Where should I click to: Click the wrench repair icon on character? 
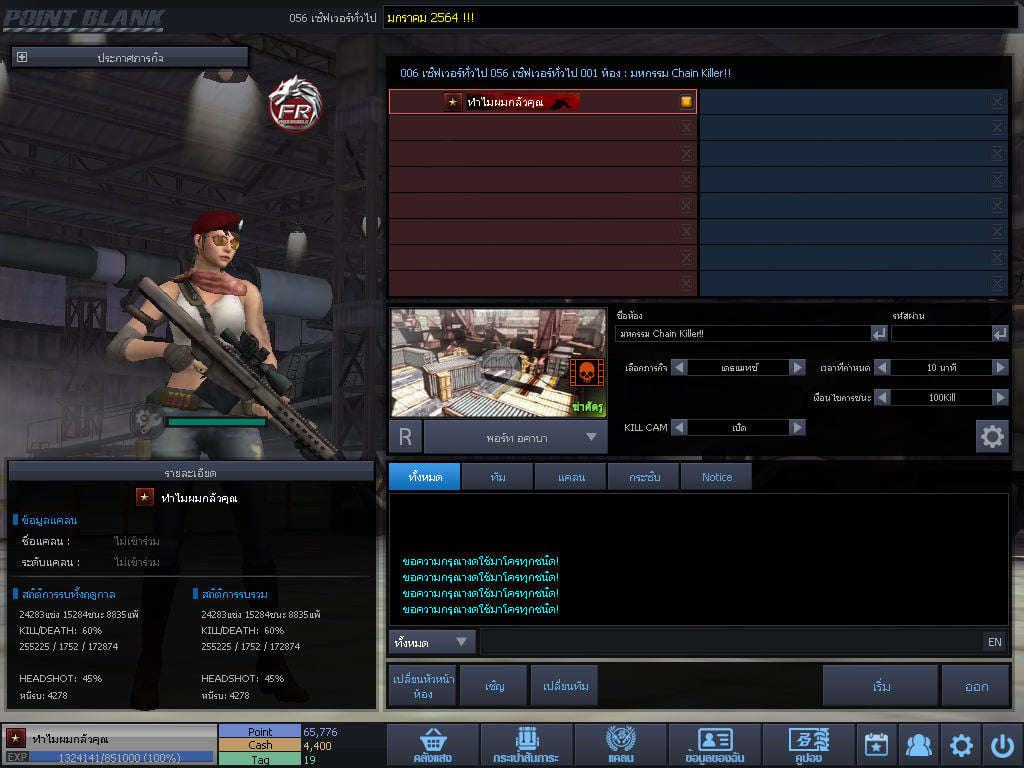147,420
